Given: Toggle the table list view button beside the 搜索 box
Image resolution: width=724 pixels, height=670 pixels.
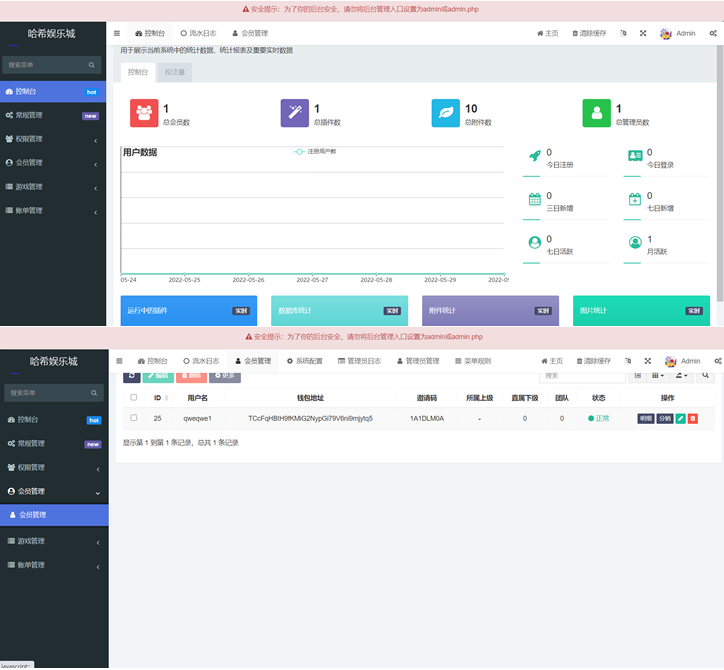Looking at the screenshot, I should 637,376.
